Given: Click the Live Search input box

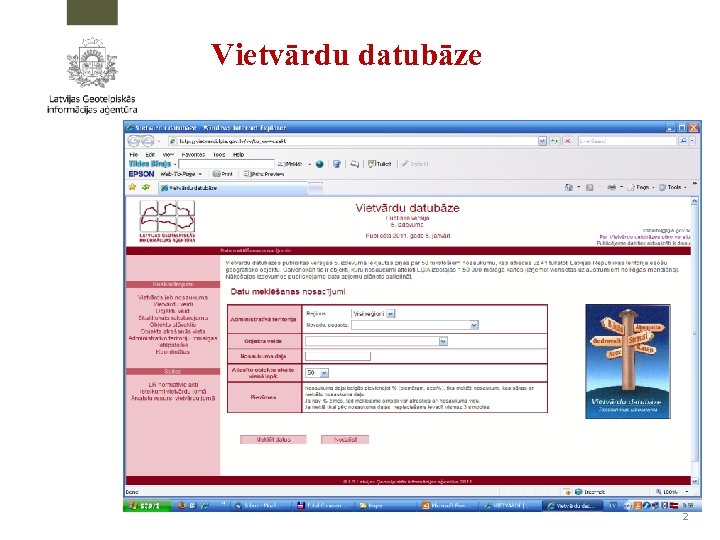Looking at the screenshot, I should click(628, 141).
